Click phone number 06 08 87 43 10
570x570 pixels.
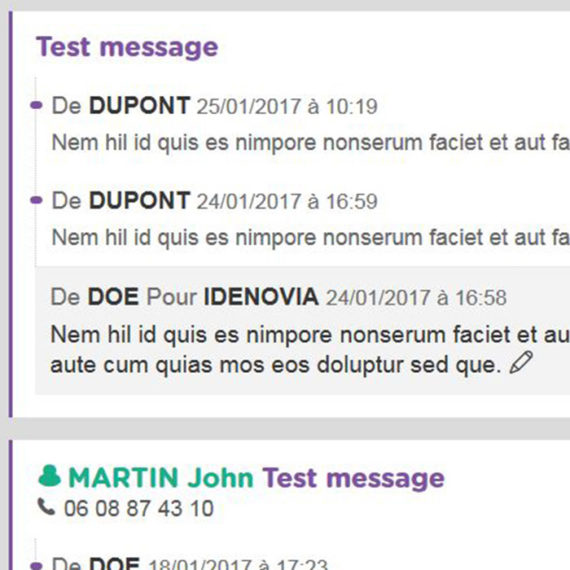click(x=139, y=508)
